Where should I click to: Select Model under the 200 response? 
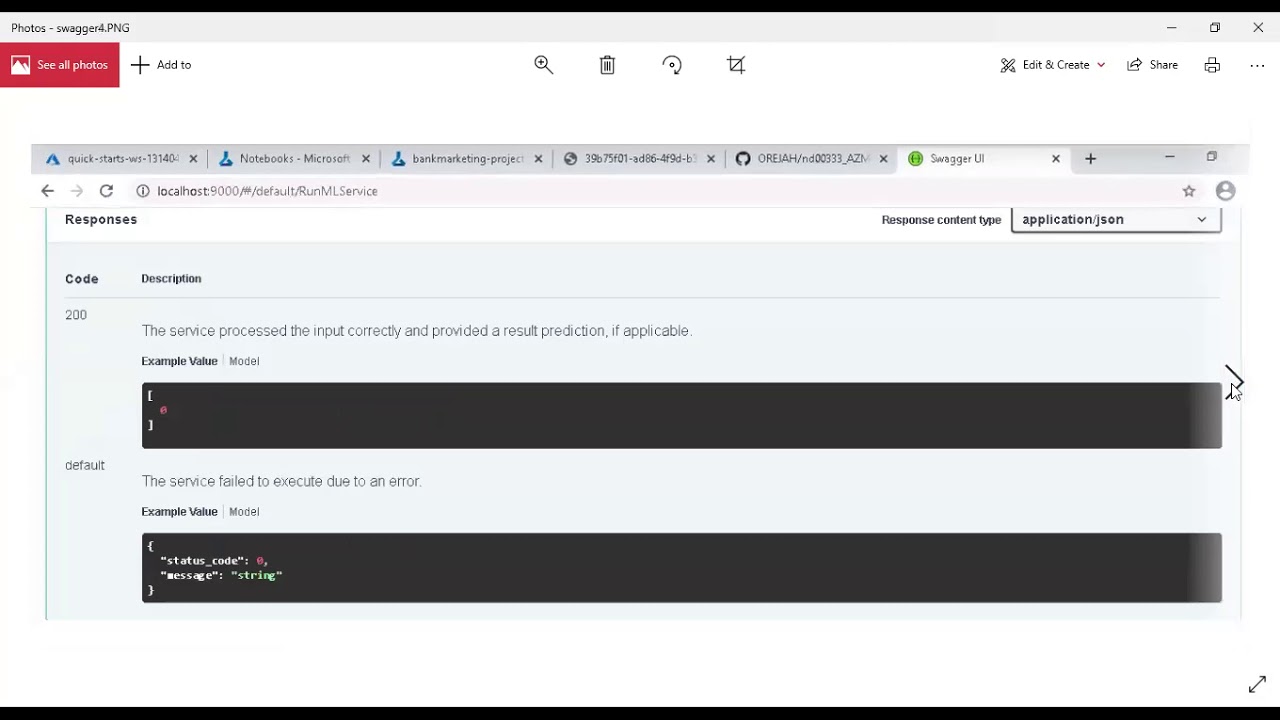(244, 361)
